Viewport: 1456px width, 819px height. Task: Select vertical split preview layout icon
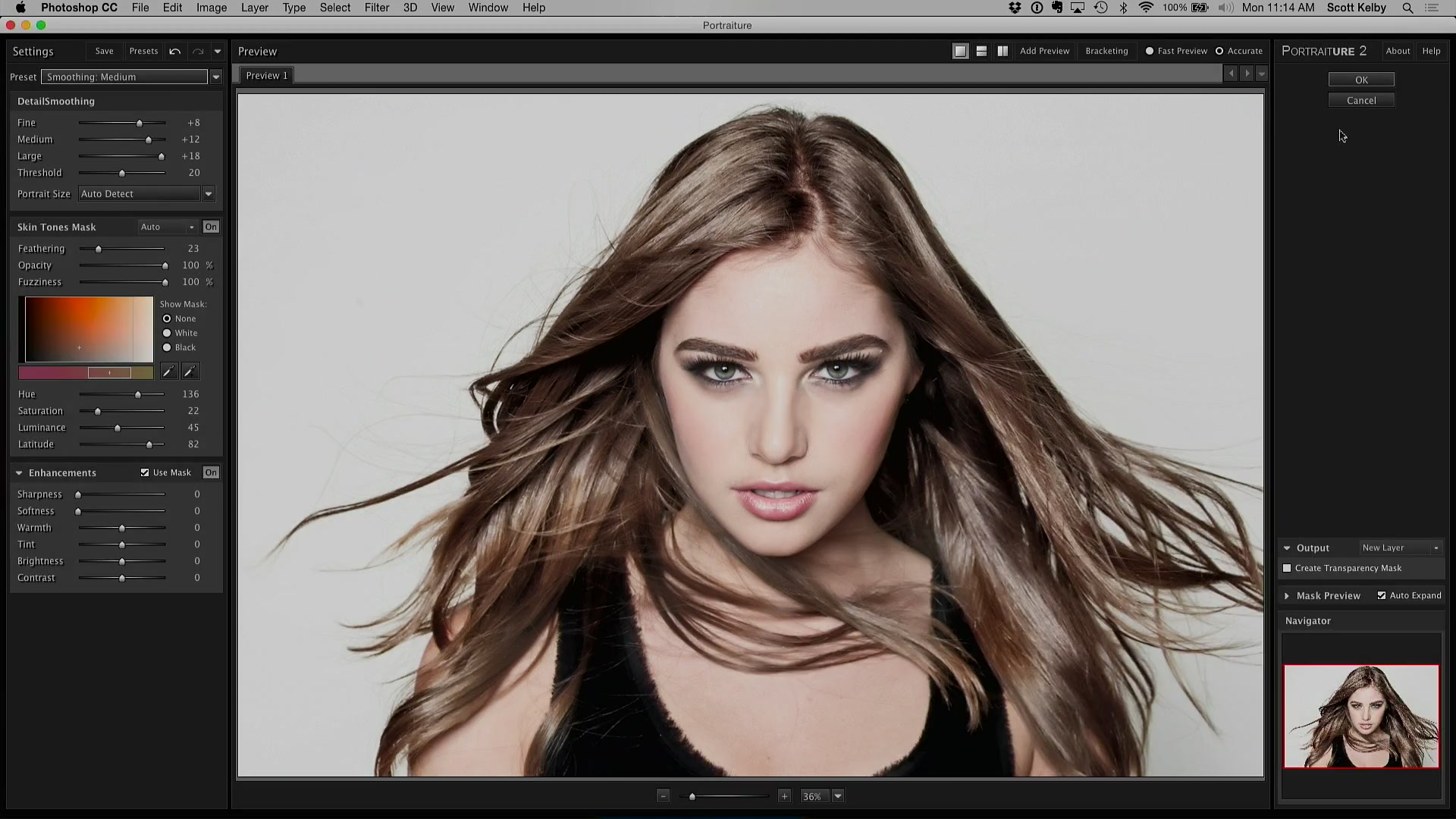pos(1003,52)
